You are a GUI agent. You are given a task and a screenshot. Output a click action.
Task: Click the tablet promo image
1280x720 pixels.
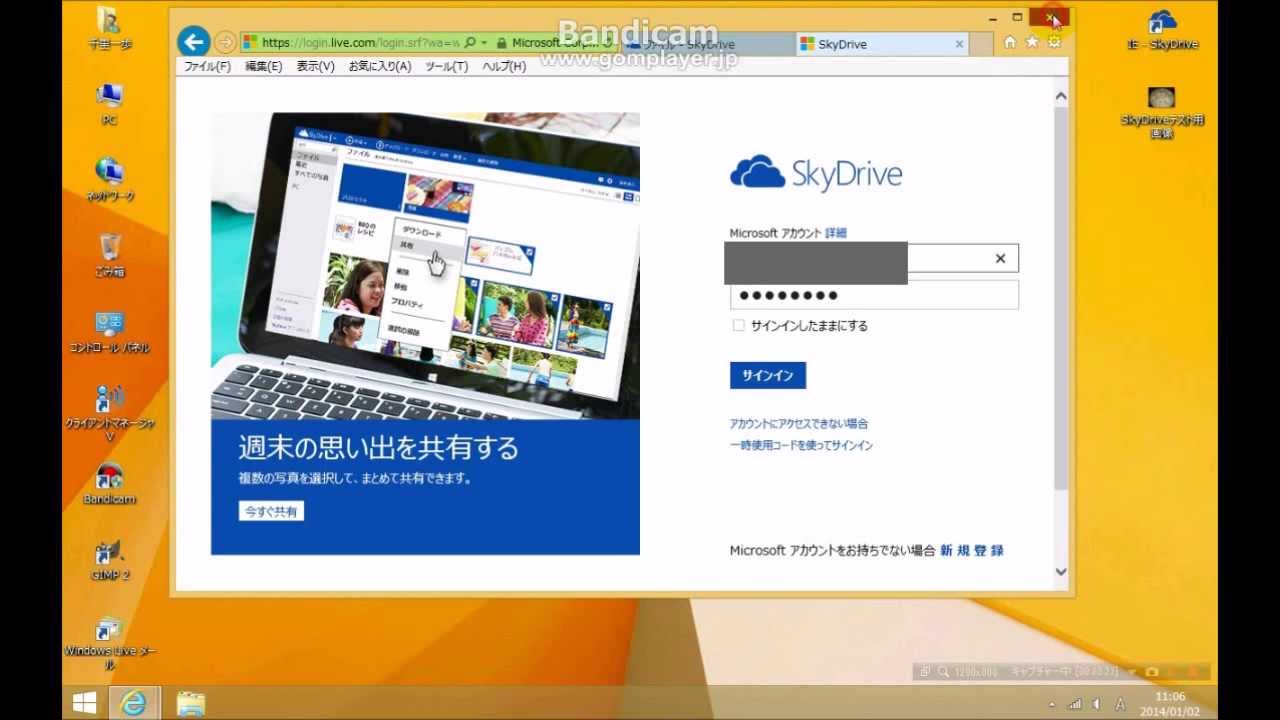(x=425, y=266)
